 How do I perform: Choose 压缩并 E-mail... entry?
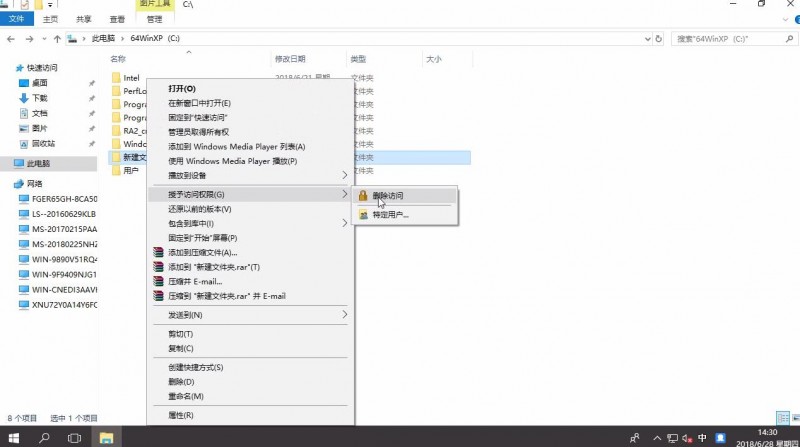tap(195, 282)
